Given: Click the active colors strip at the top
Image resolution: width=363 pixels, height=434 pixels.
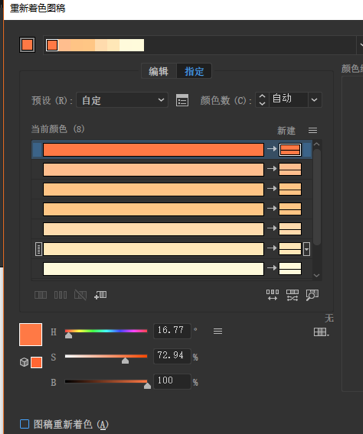Looking at the screenshot, I should pyautogui.click(x=95, y=45).
